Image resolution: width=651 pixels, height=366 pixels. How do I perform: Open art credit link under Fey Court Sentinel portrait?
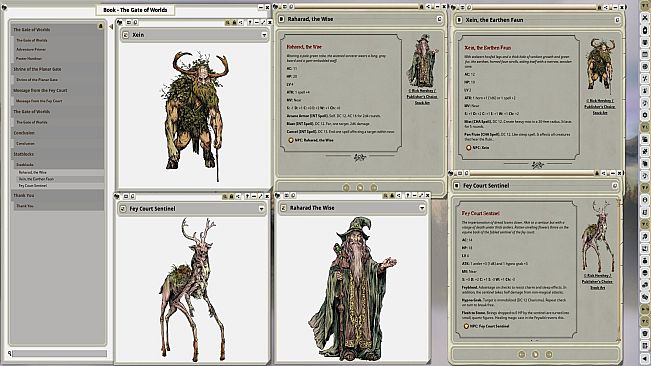pyautogui.click(x=598, y=281)
